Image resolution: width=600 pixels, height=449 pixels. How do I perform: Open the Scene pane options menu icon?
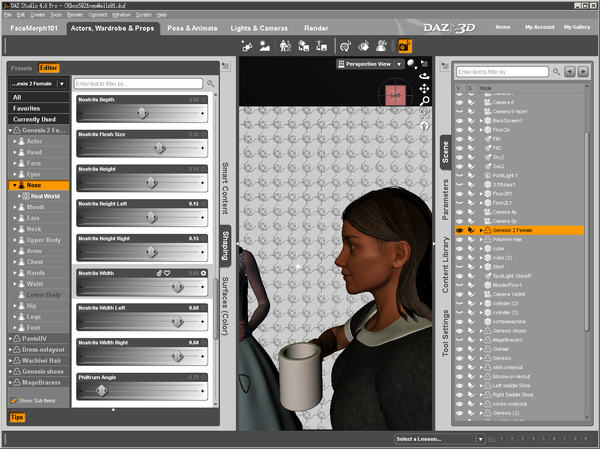point(445,66)
